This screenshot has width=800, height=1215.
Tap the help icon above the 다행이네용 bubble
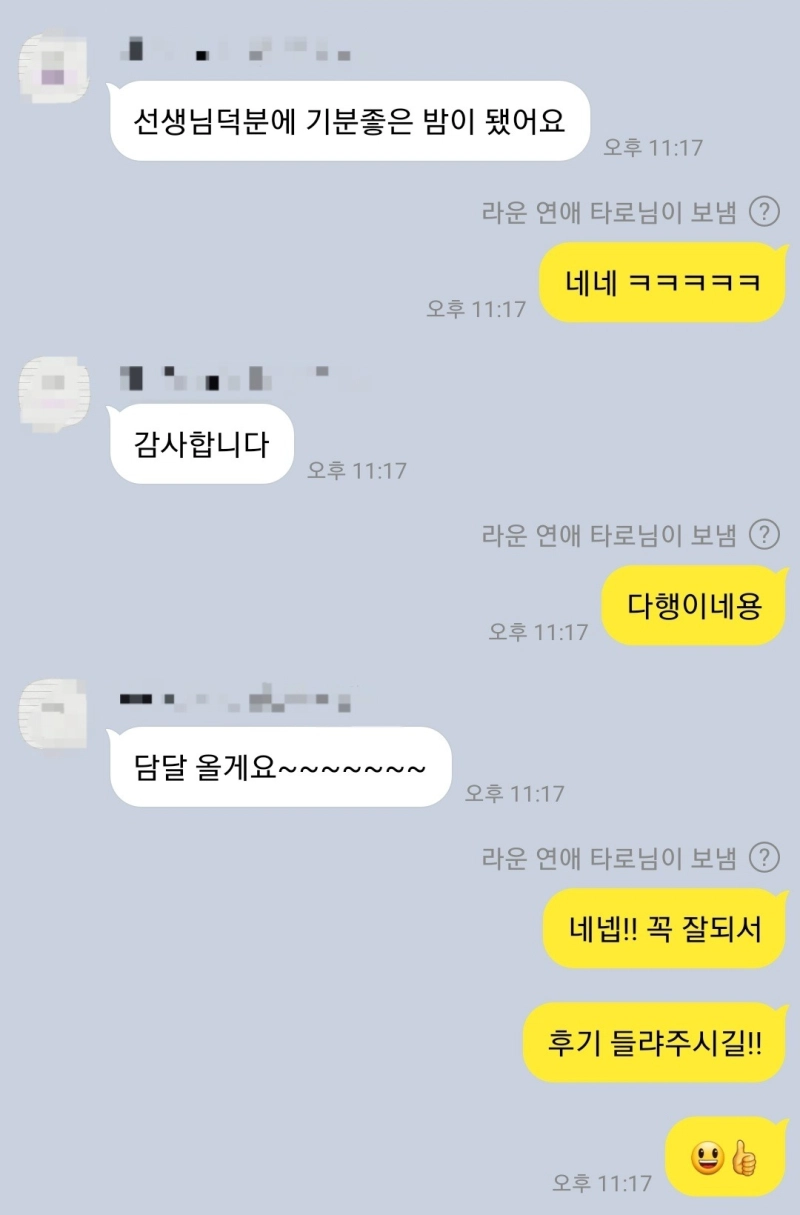pyautogui.click(x=764, y=535)
